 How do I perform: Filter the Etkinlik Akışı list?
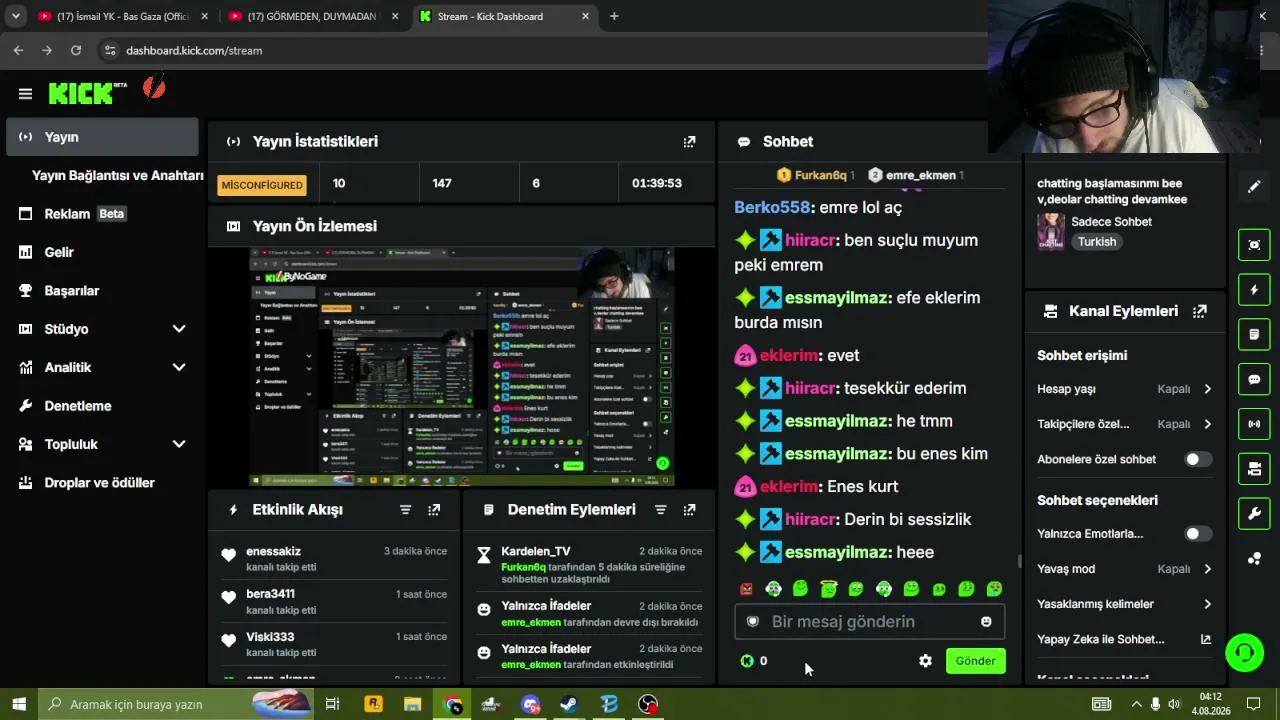coord(405,510)
